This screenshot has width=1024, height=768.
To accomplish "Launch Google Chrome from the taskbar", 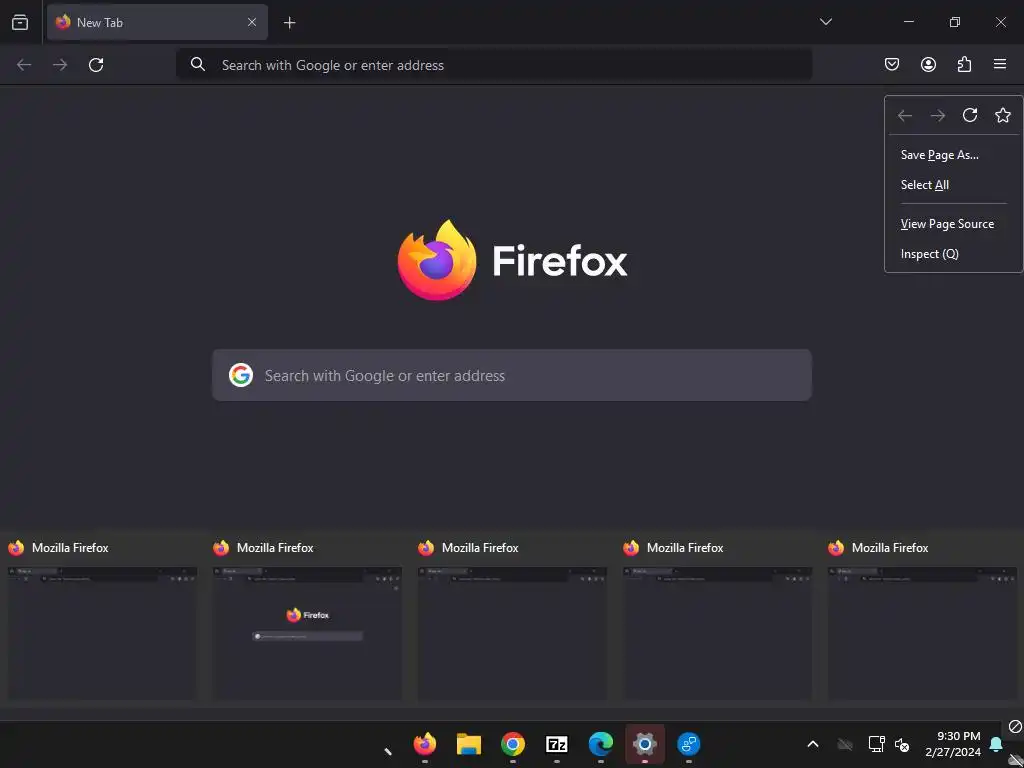I will [x=513, y=744].
